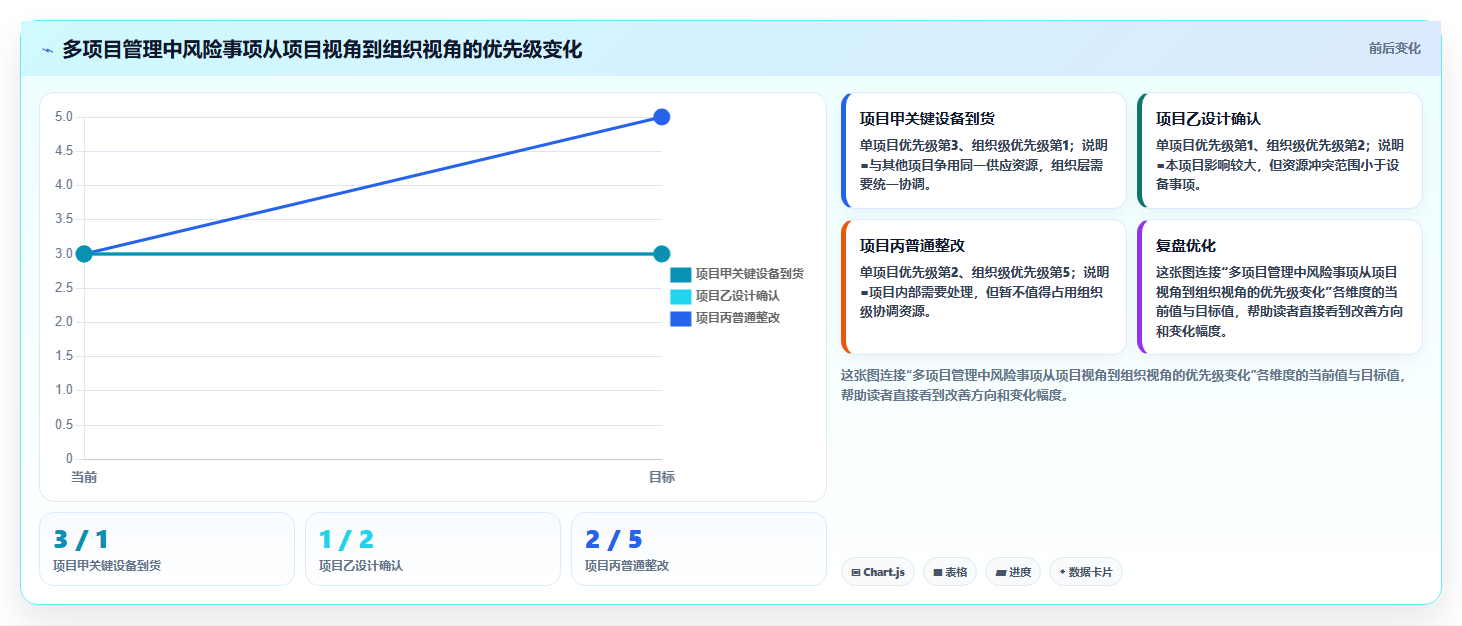Click the description text in 项目乙设计确认 card
This screenshot has height=626, width=1462.
pos(1280,164)
